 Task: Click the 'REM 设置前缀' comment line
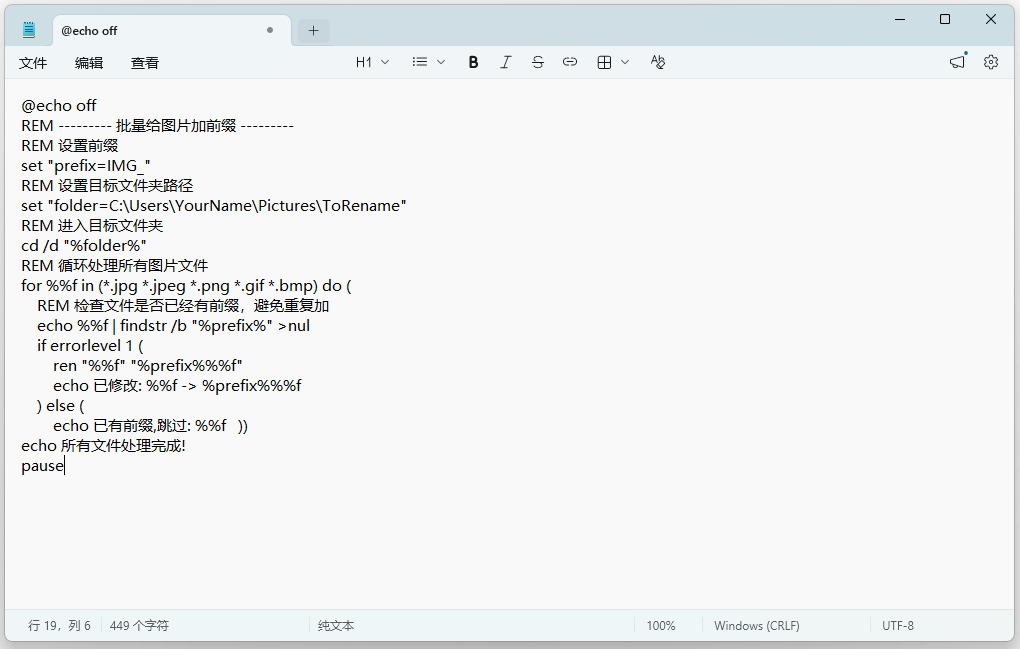tap(70, 146)
